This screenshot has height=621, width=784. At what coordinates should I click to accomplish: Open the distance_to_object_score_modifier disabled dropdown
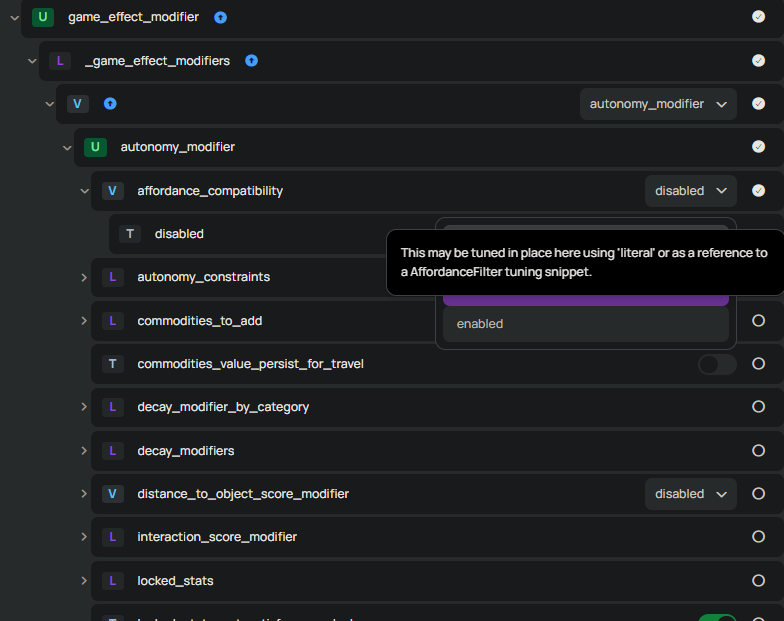(690, 494)
